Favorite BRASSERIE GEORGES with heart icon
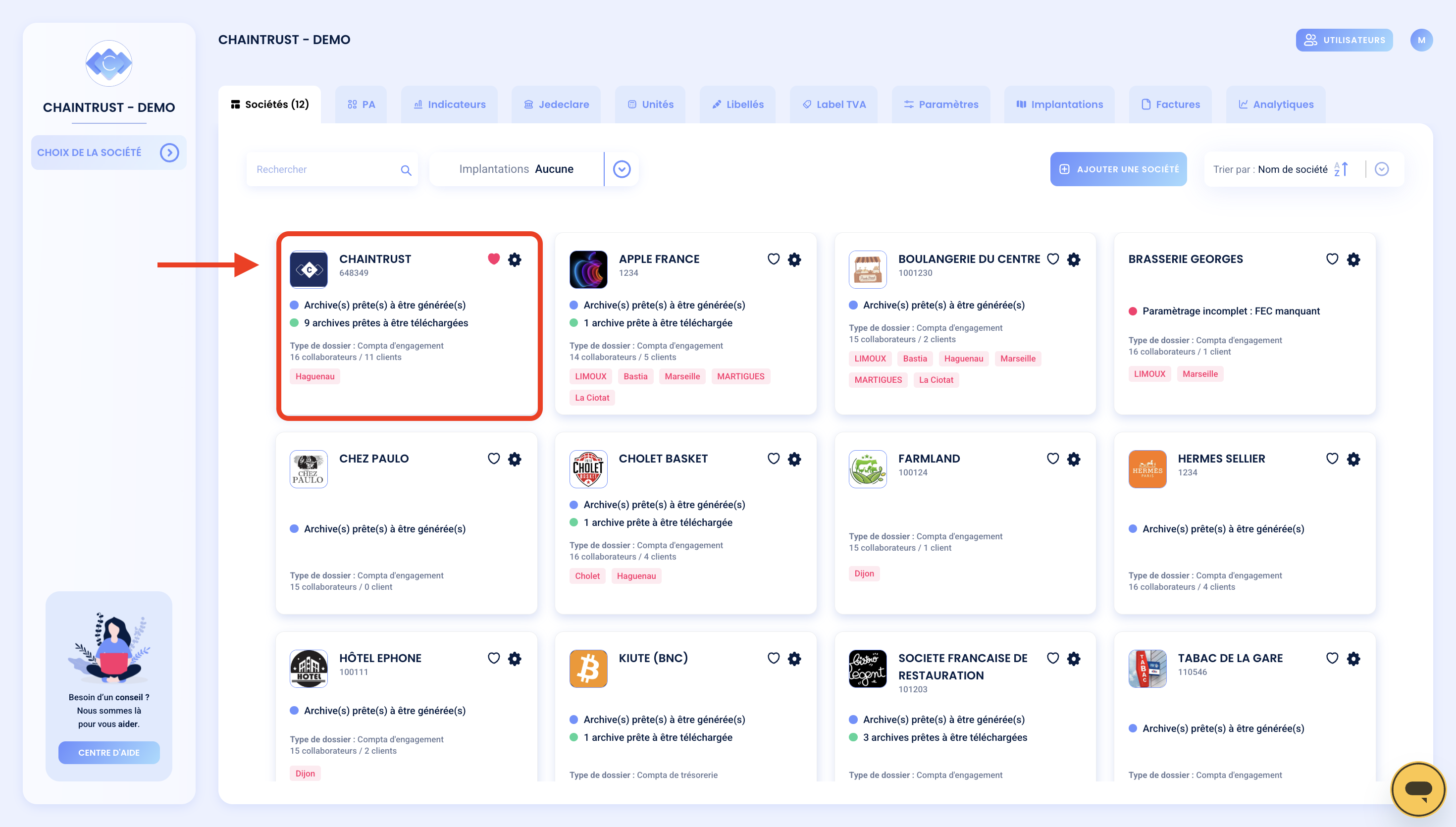Screen dimensions: 1456x827 (x=1332, y=259)
